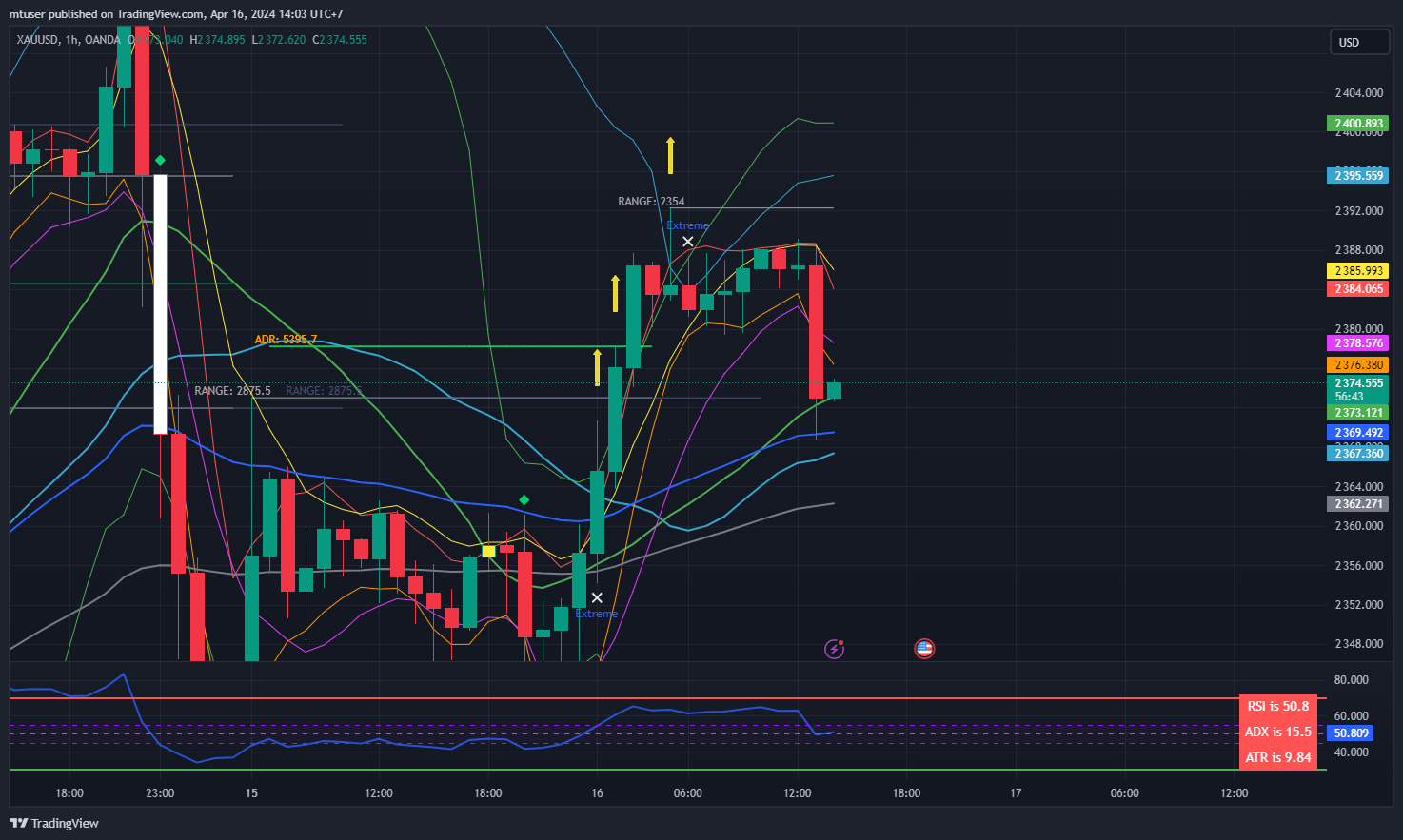Click the blue 2395.559 price tag
The image size is (1403, 840).
click(1357, 176)
